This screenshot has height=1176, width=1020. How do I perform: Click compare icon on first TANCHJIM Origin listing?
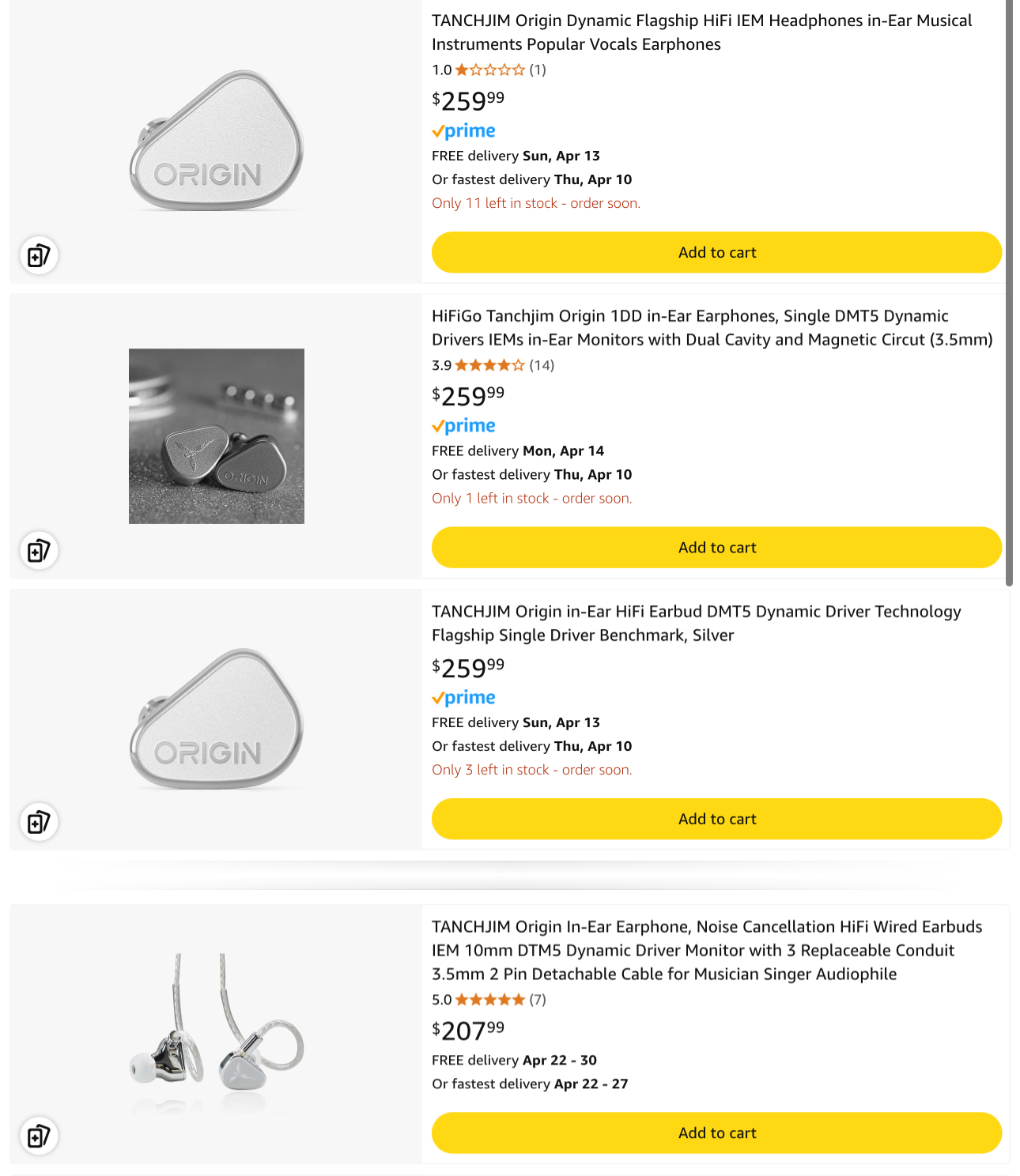tap(39, 255)
